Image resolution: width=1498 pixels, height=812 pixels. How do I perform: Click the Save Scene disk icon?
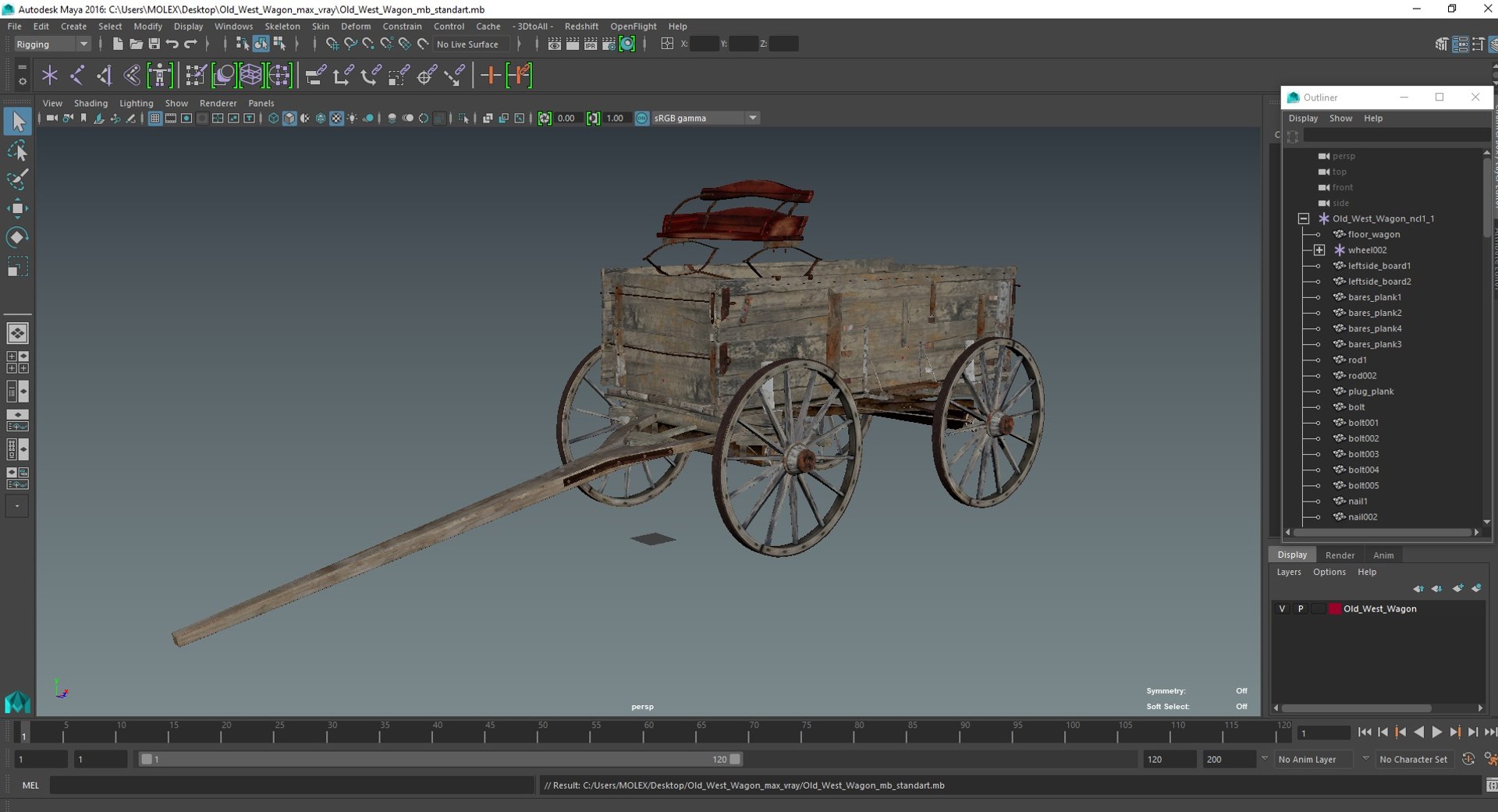point(154,44)
